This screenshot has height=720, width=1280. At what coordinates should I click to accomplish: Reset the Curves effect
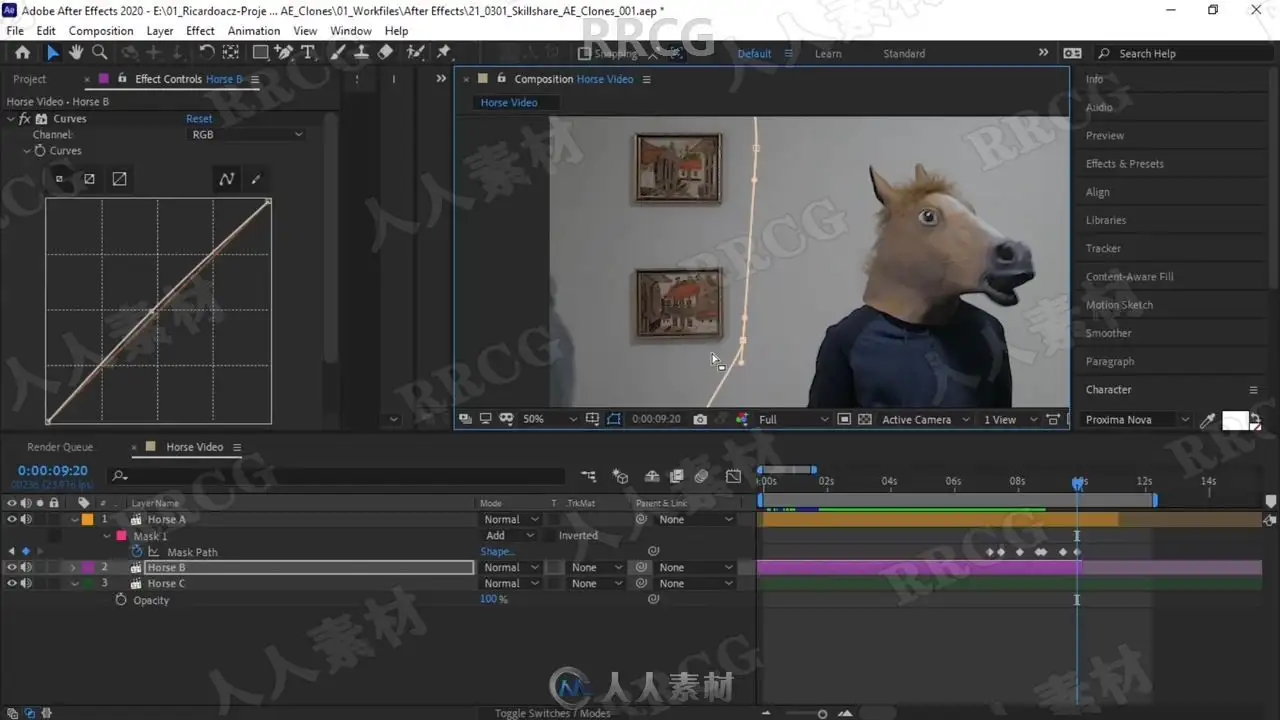(x=199, y=119)
